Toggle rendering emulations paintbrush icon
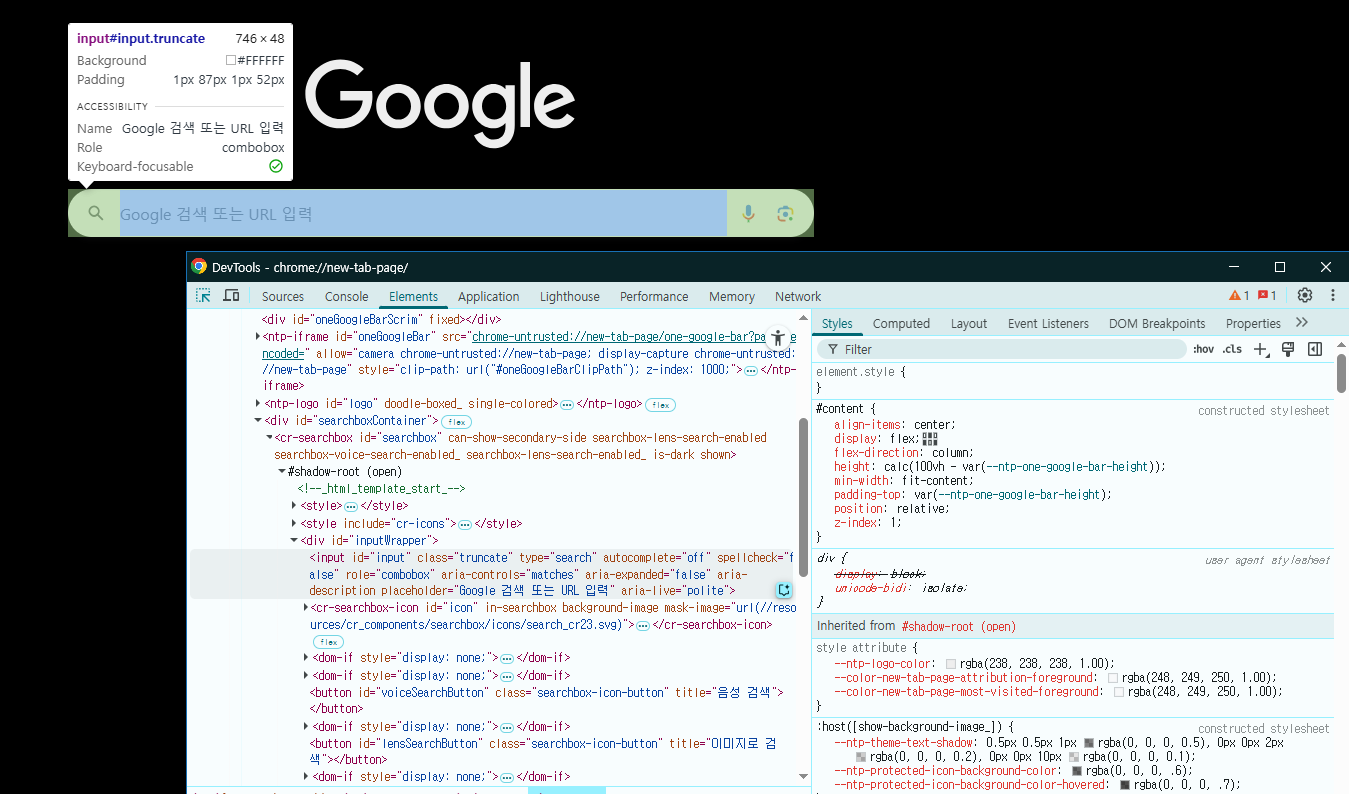Viewport: 1349px width, 794px height. tap(1288, 349)
